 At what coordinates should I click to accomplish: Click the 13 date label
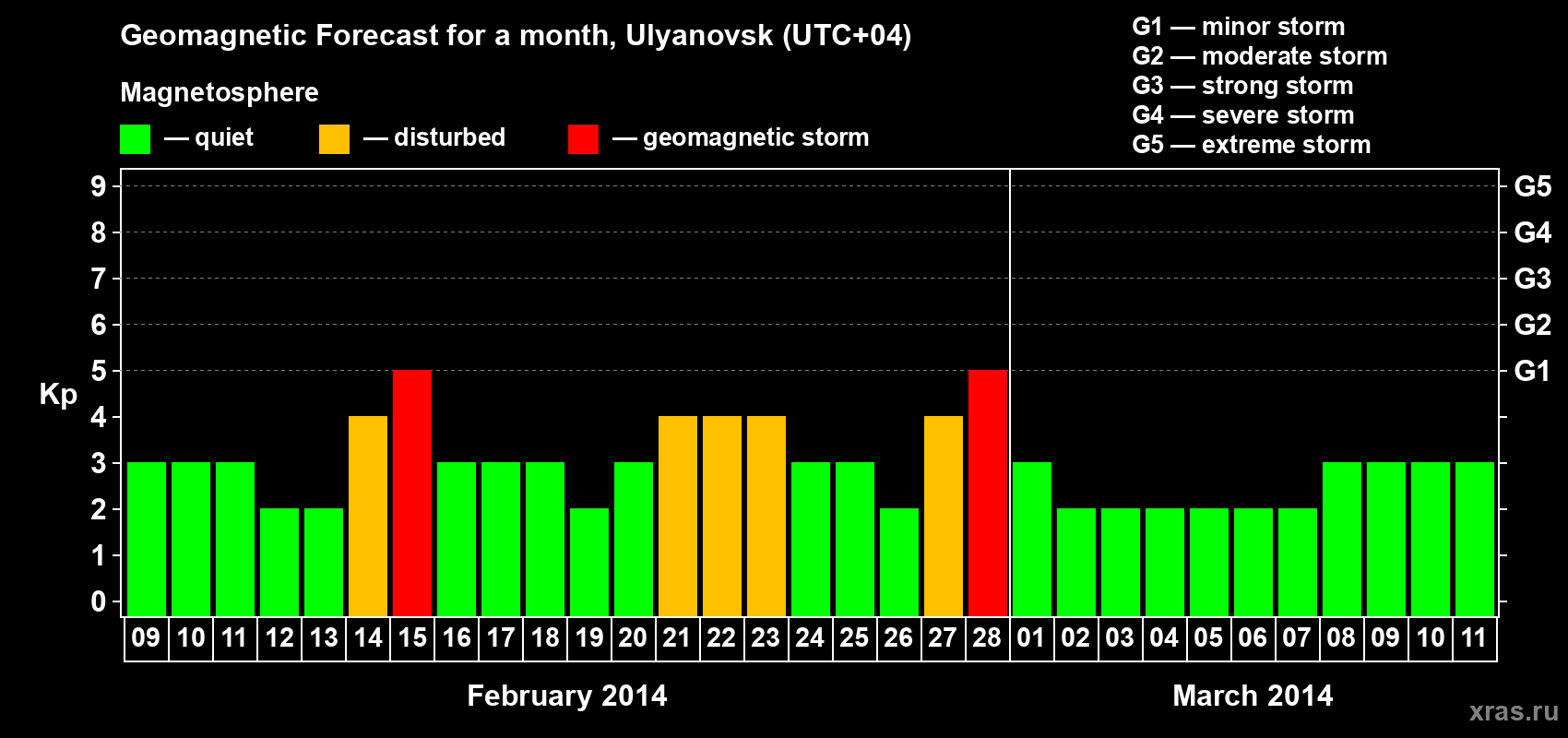(x=324, y=638)
